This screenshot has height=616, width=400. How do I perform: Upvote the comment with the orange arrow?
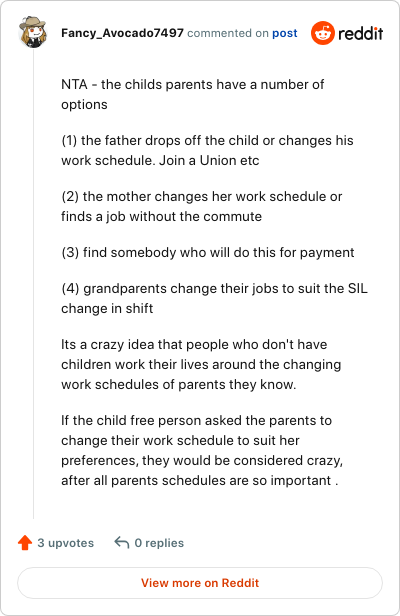(25, 543)
